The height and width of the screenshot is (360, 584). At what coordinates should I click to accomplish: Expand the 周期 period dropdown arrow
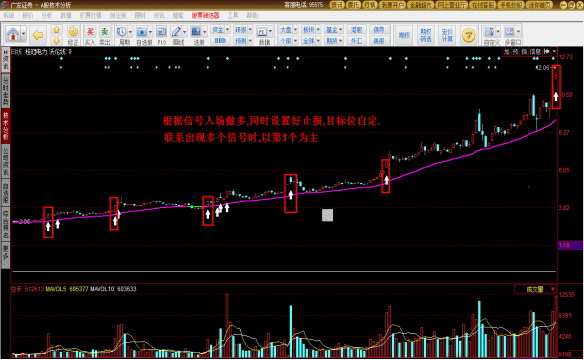click(x=130, y=32)
